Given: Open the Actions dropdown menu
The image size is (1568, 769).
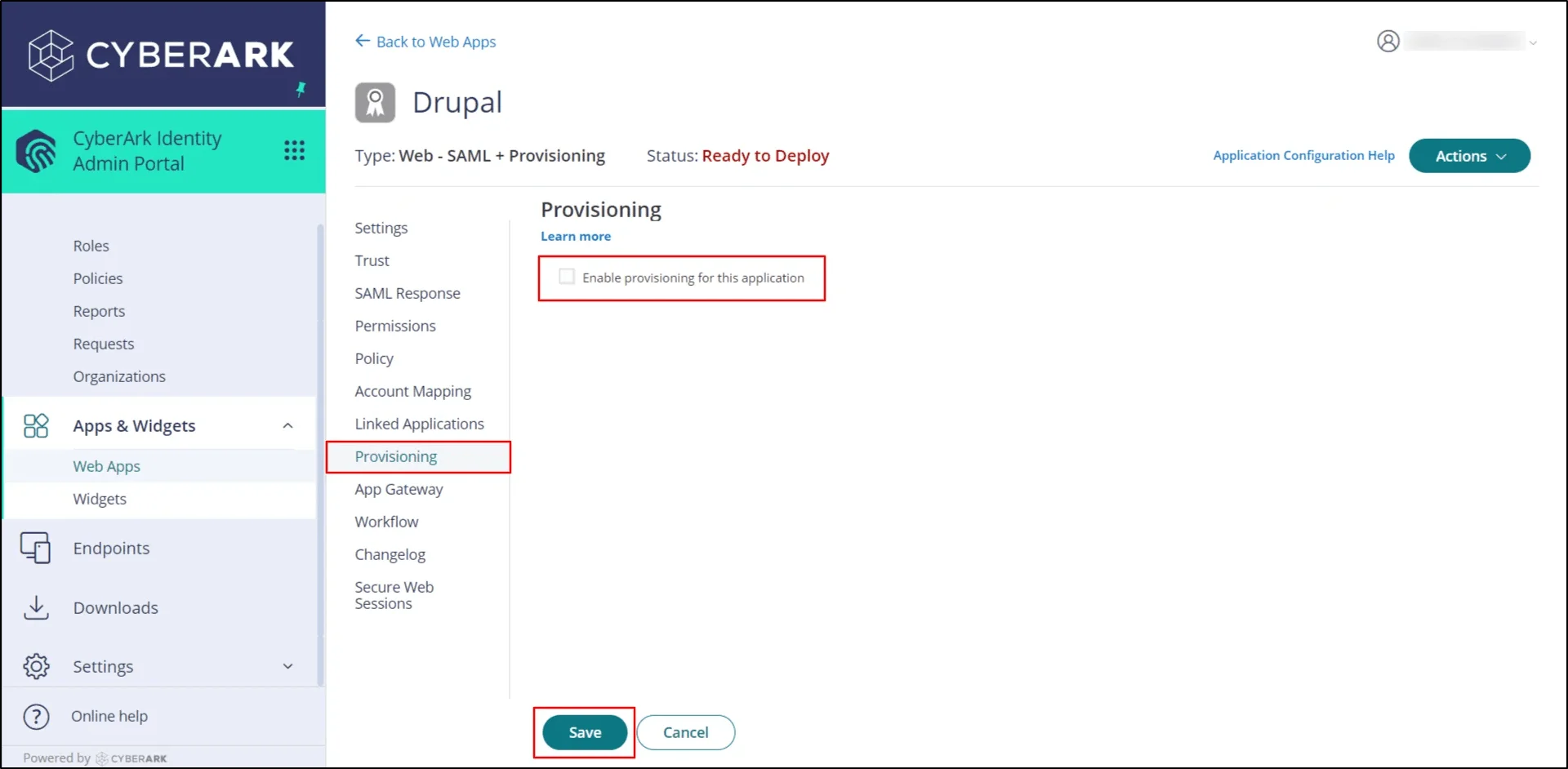Looking at the screenshot, I should tap(1469, 156).
